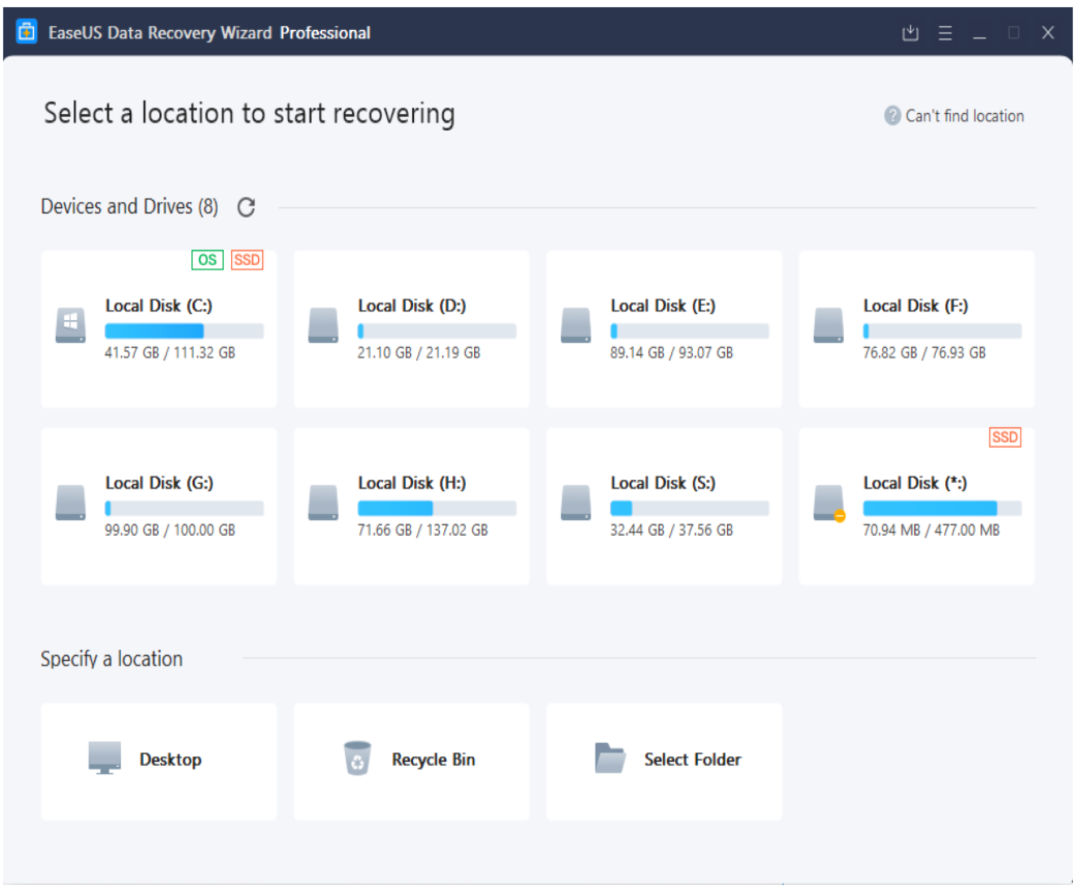
Task: Refresh the Devices and Drives list
Action: click(x=246, y=207)
